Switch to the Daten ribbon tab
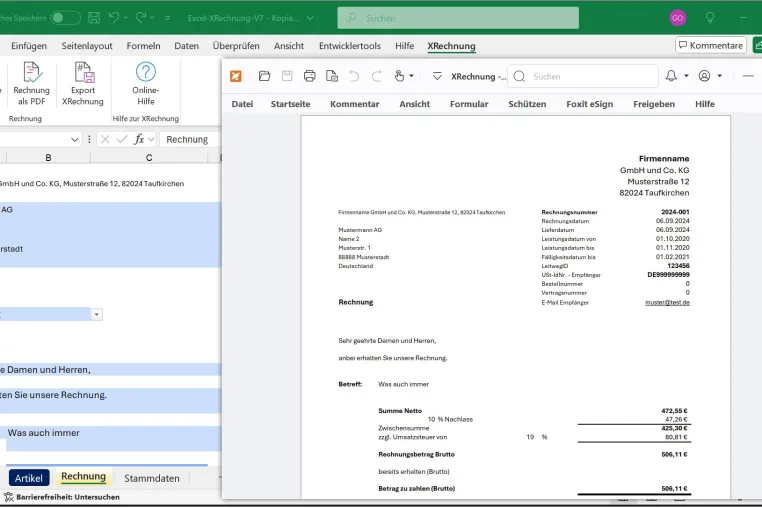The image size is (762, 508). 187,46
